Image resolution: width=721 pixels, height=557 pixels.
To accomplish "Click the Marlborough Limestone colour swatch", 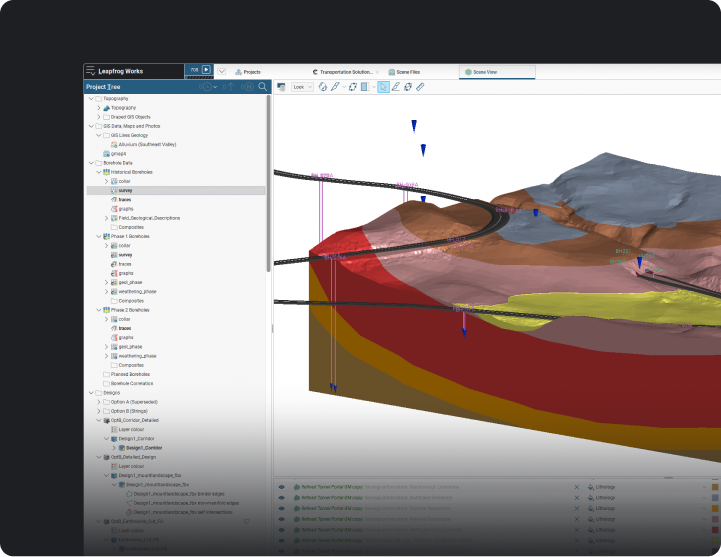I will [x=715, y=487].
